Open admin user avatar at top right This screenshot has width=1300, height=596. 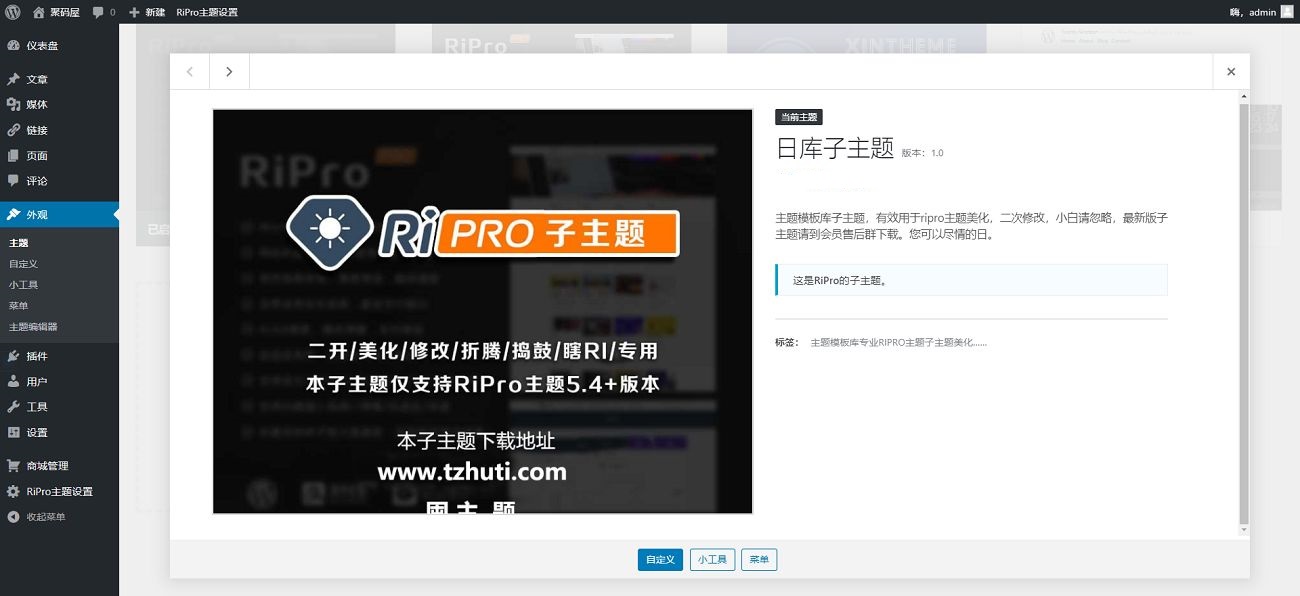(1287, 12)
